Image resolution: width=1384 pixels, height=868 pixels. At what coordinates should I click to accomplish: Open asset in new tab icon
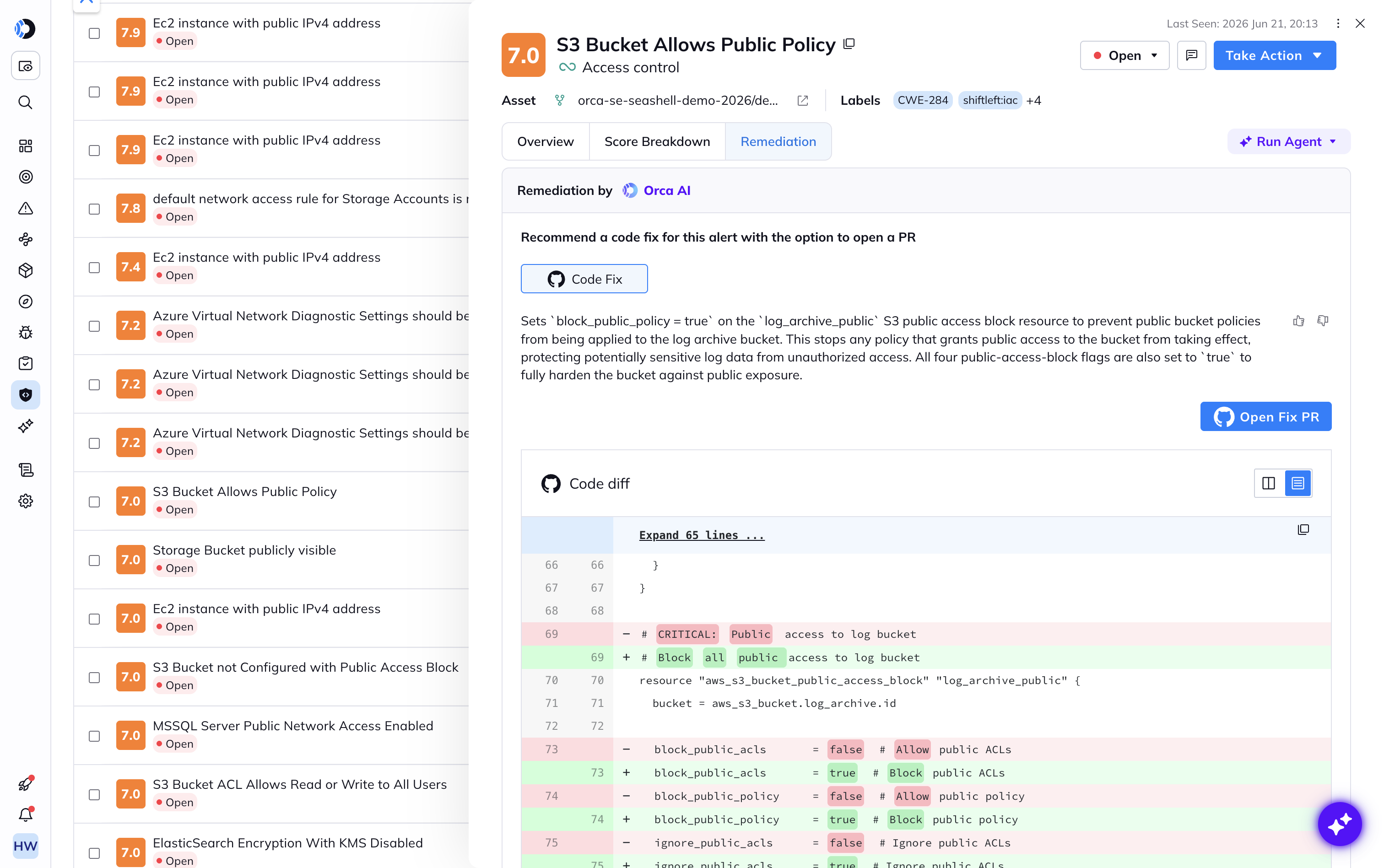[802, 101]
